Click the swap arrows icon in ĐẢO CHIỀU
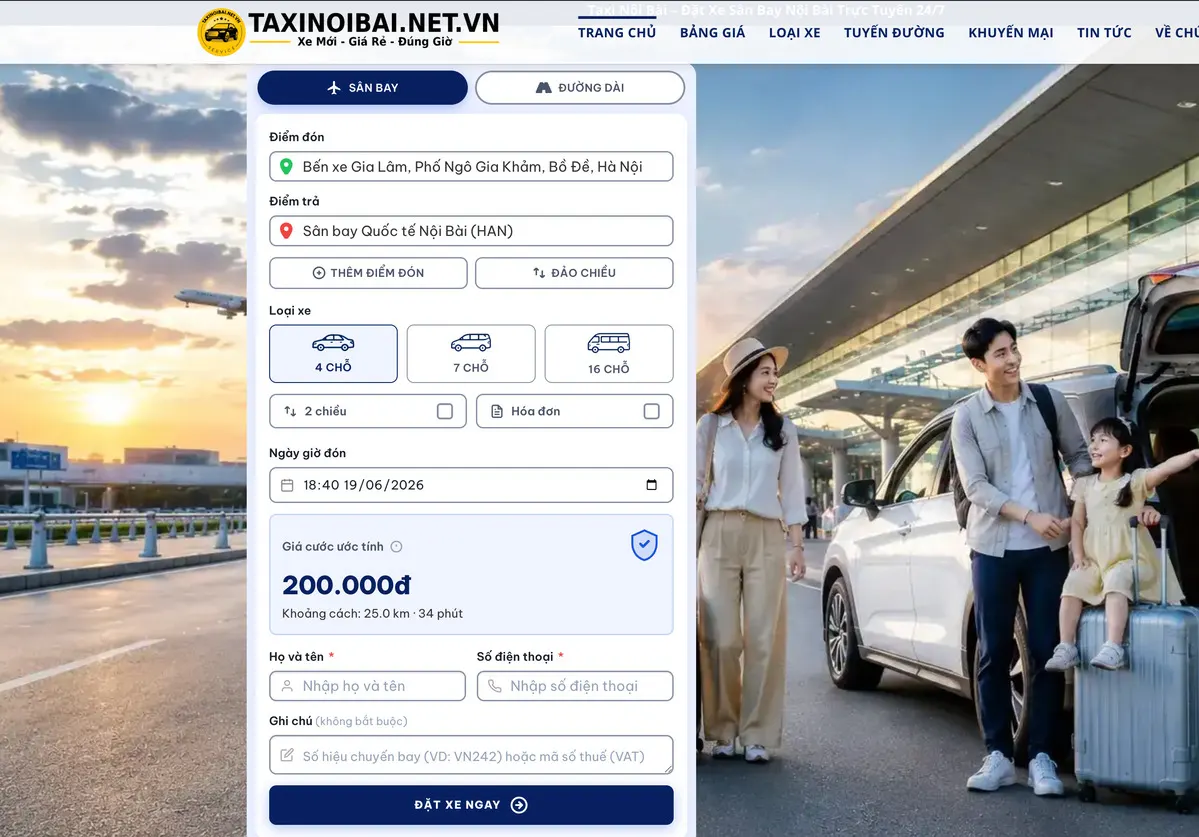This screenshot has height=837, width=1199. click(x=539, y=273)
